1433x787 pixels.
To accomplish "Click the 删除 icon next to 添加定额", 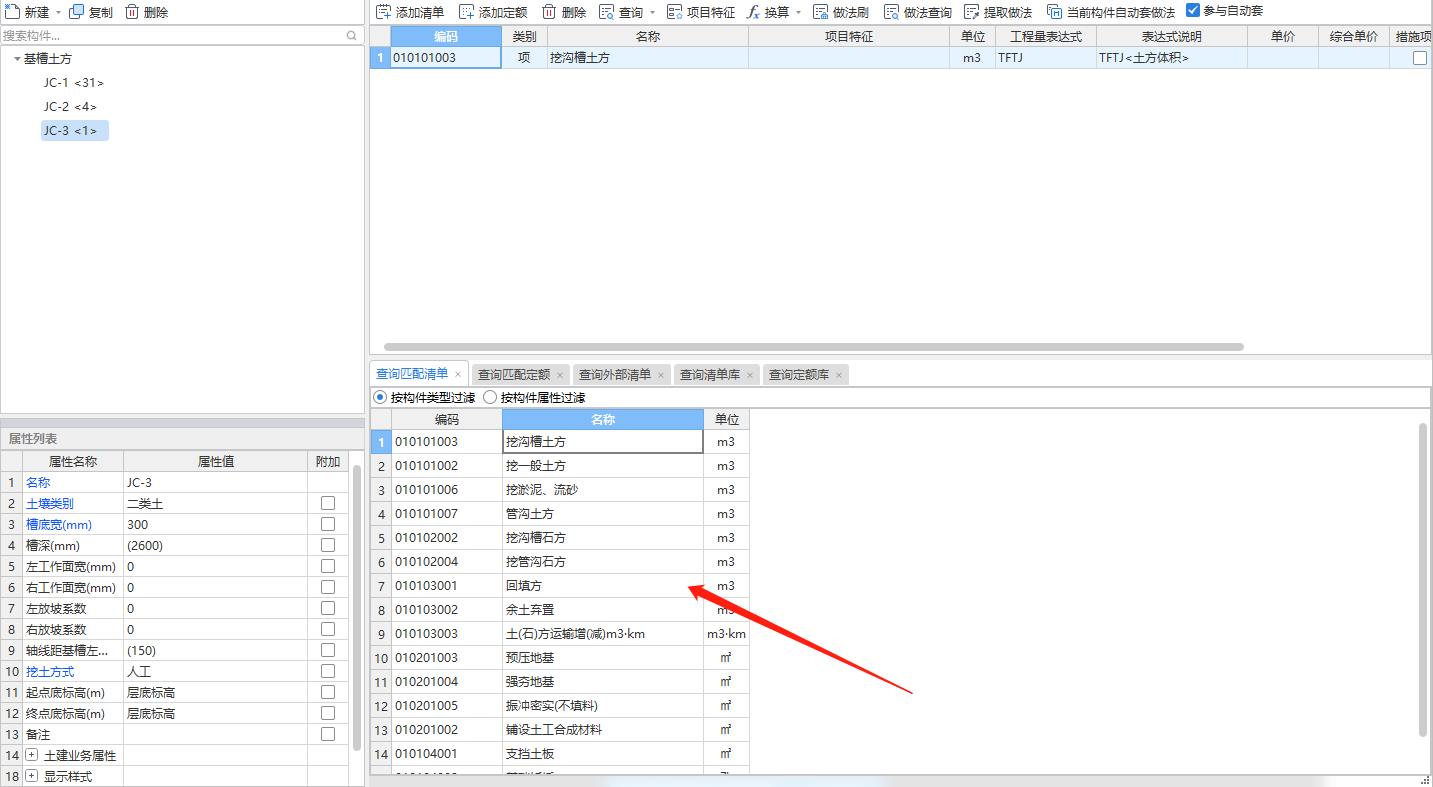I will [549, 12].
